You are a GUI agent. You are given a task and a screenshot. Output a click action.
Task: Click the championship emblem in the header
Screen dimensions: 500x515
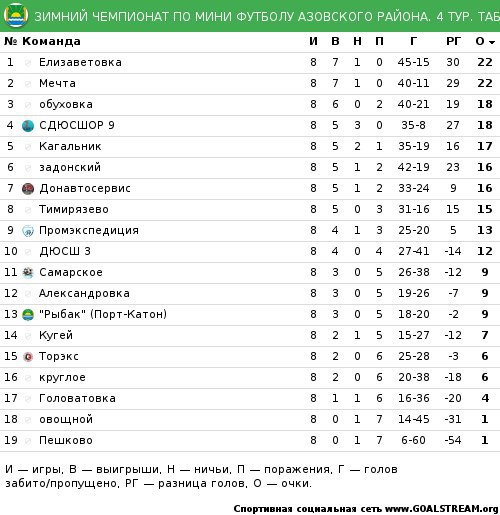click(16, 16)
